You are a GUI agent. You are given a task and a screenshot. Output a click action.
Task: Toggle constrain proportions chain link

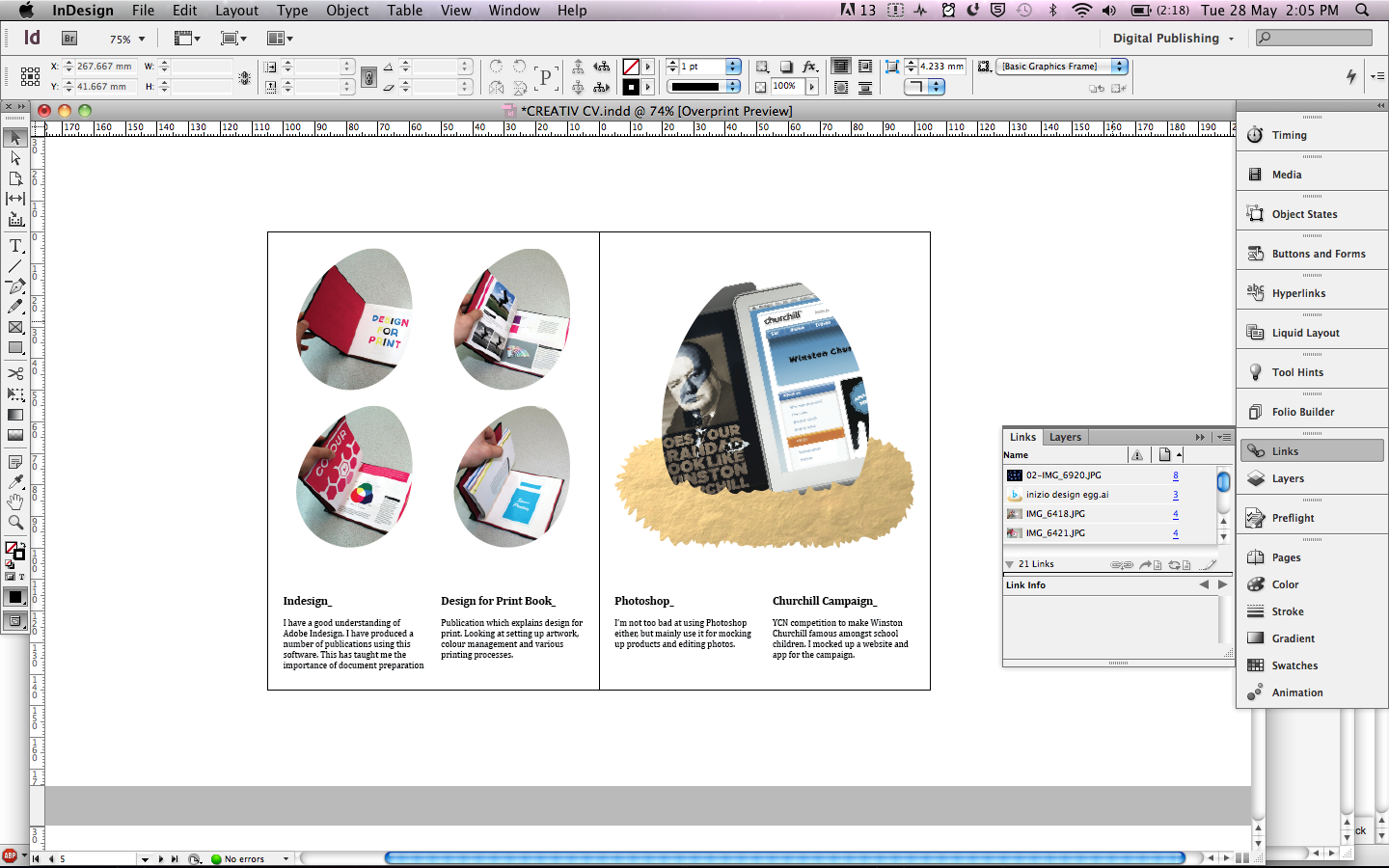pyautogui.click(x=368, y=77)
